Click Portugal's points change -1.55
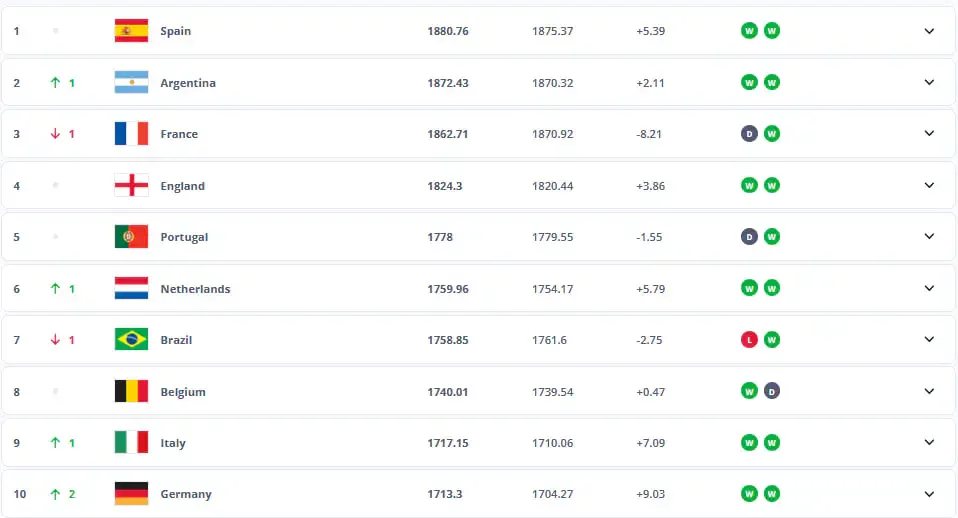The image size is (958, 518). click(x=650, y=237)
